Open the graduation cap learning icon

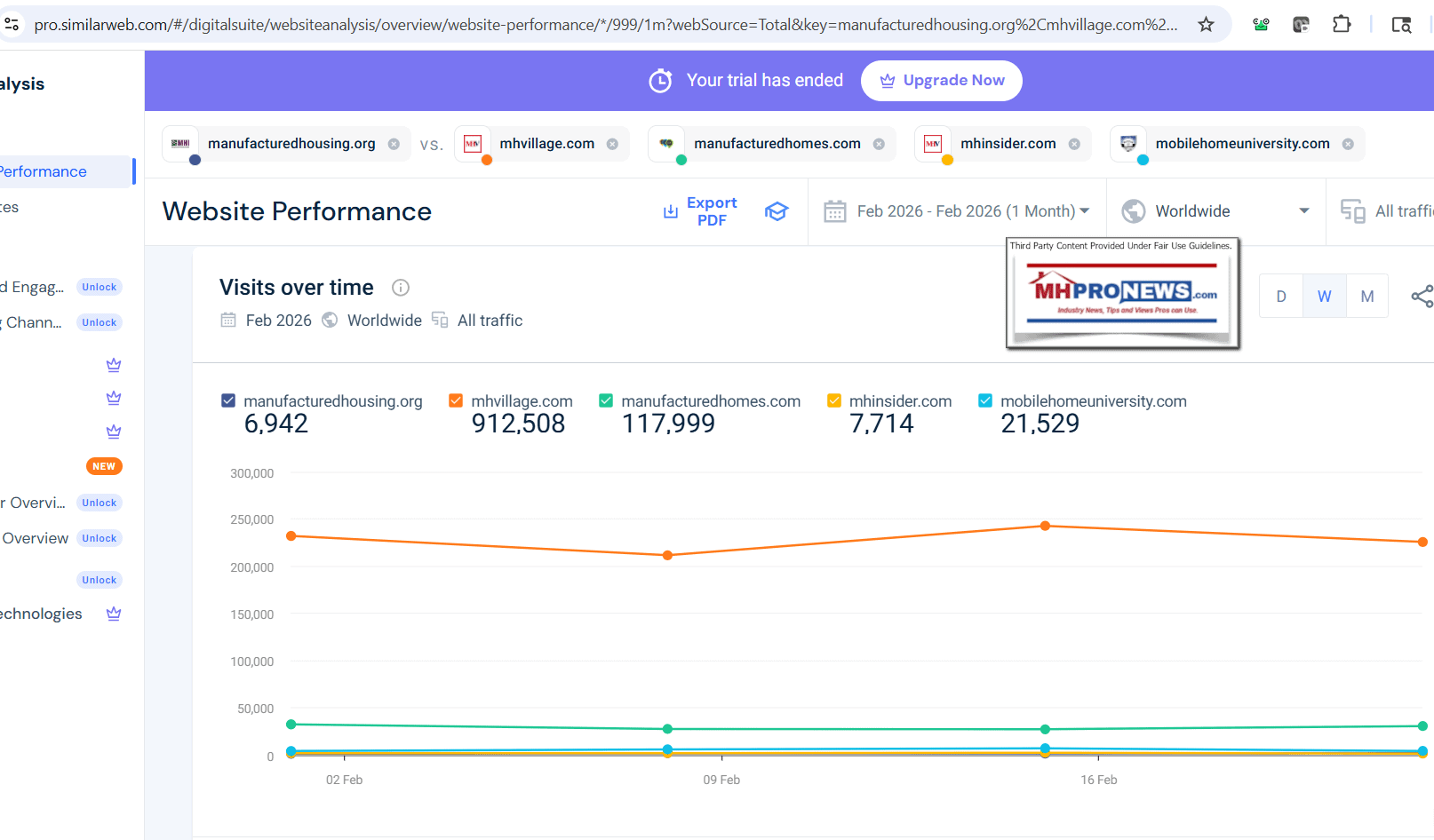(x=777, y=211)
